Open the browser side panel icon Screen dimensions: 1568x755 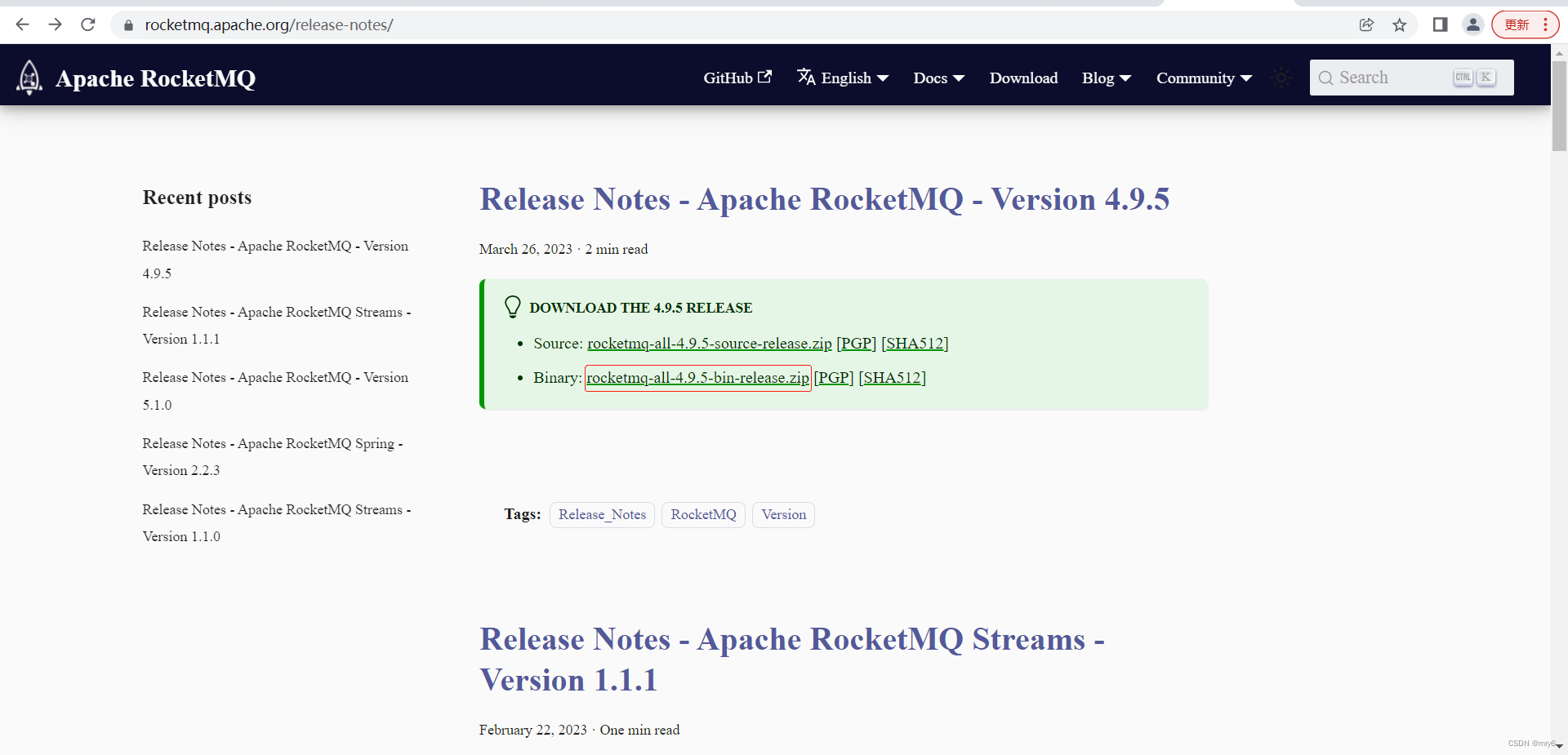[x=1440, y=24]
